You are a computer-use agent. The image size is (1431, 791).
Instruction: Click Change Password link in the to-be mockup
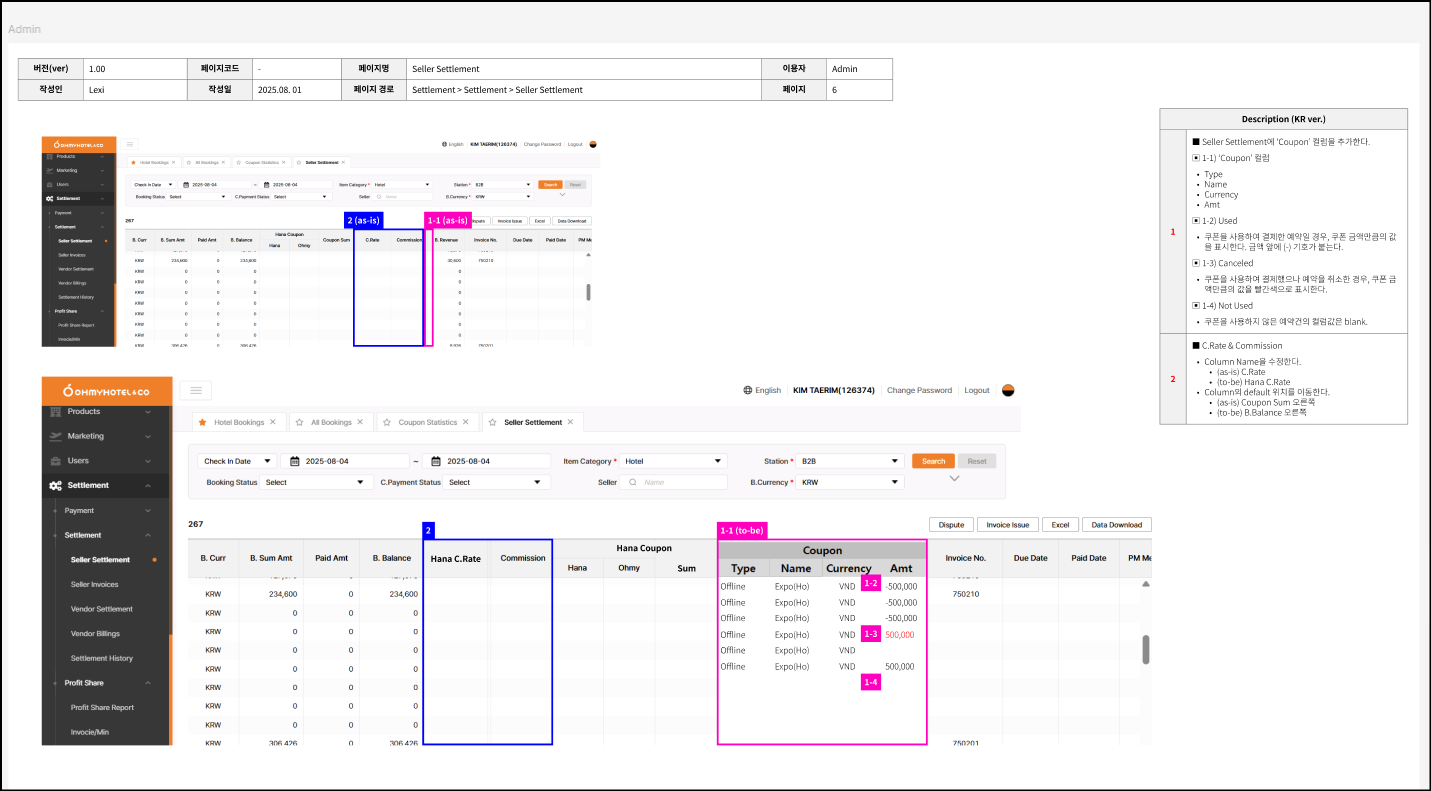point(919,390)
